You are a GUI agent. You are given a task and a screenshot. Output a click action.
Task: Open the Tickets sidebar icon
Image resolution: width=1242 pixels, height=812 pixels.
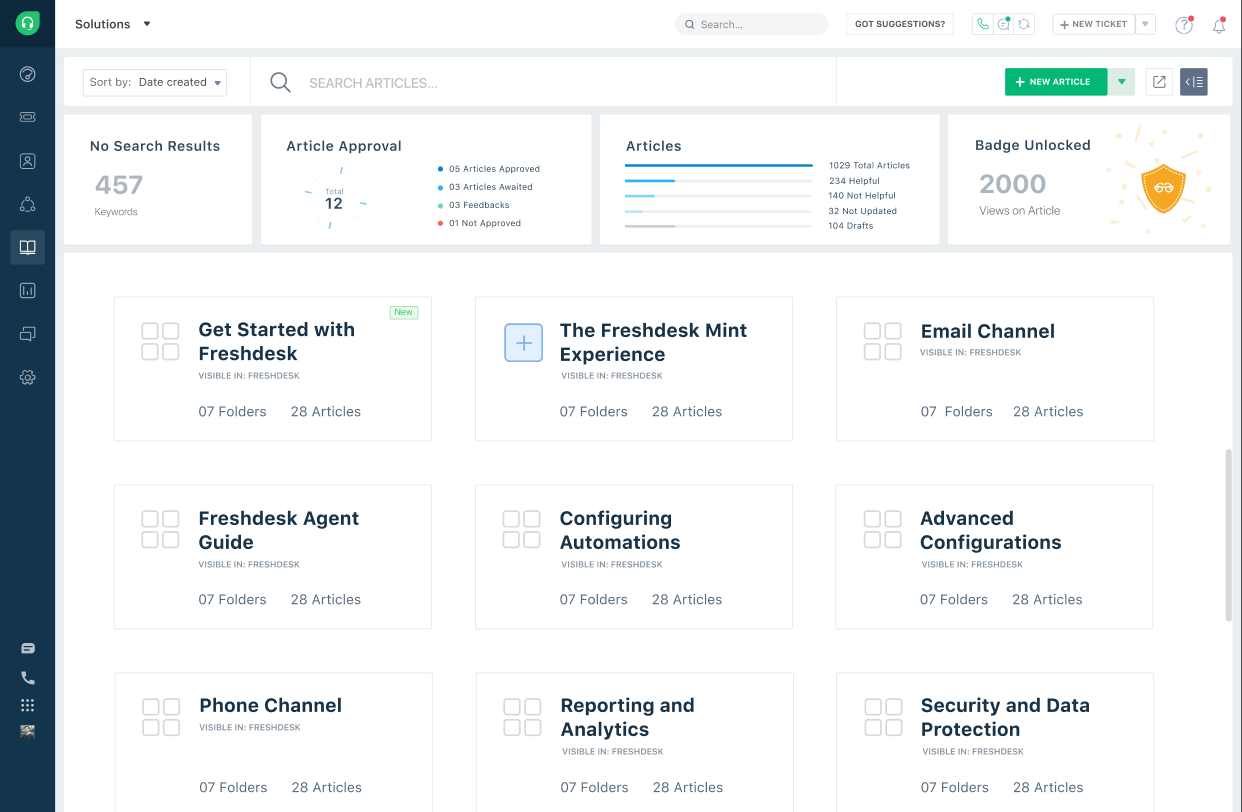click(28, 117)
